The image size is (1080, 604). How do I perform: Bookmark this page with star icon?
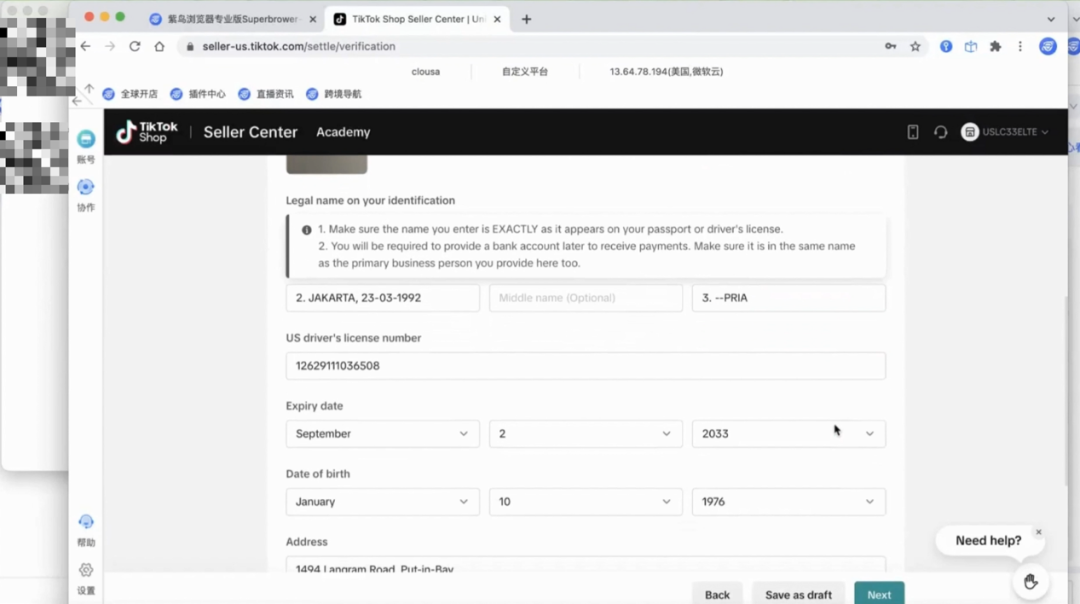[x=915, y=46]
